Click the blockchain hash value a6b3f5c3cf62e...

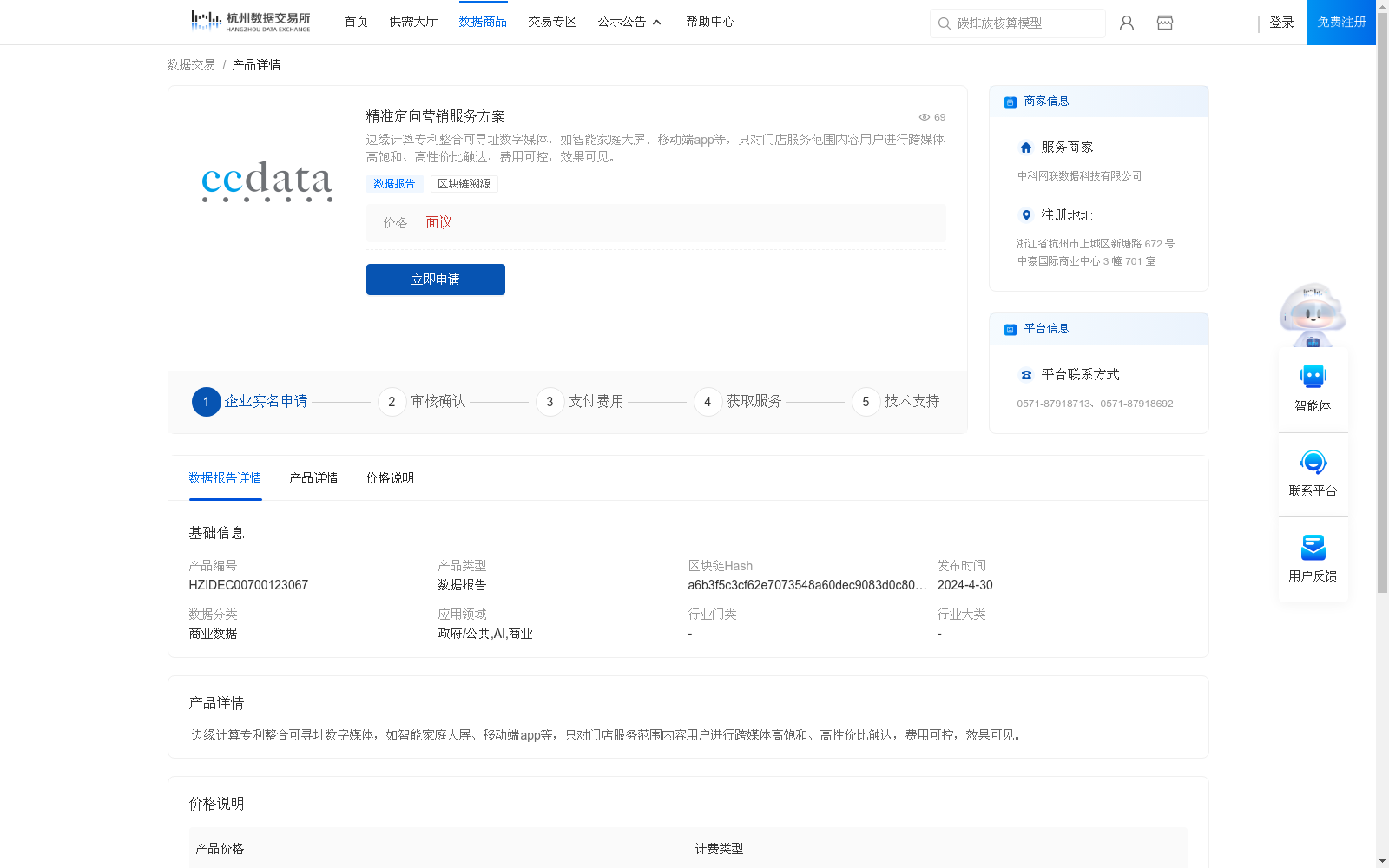[807, 585]
